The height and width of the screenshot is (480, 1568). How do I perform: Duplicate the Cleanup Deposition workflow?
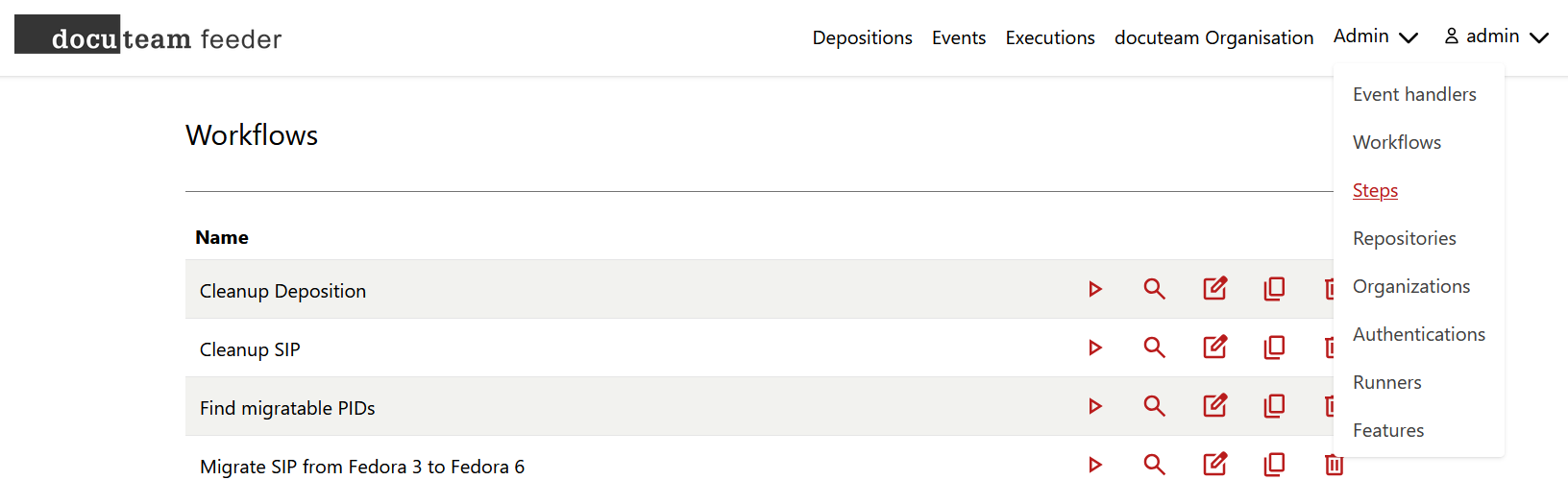(1274, 289)
